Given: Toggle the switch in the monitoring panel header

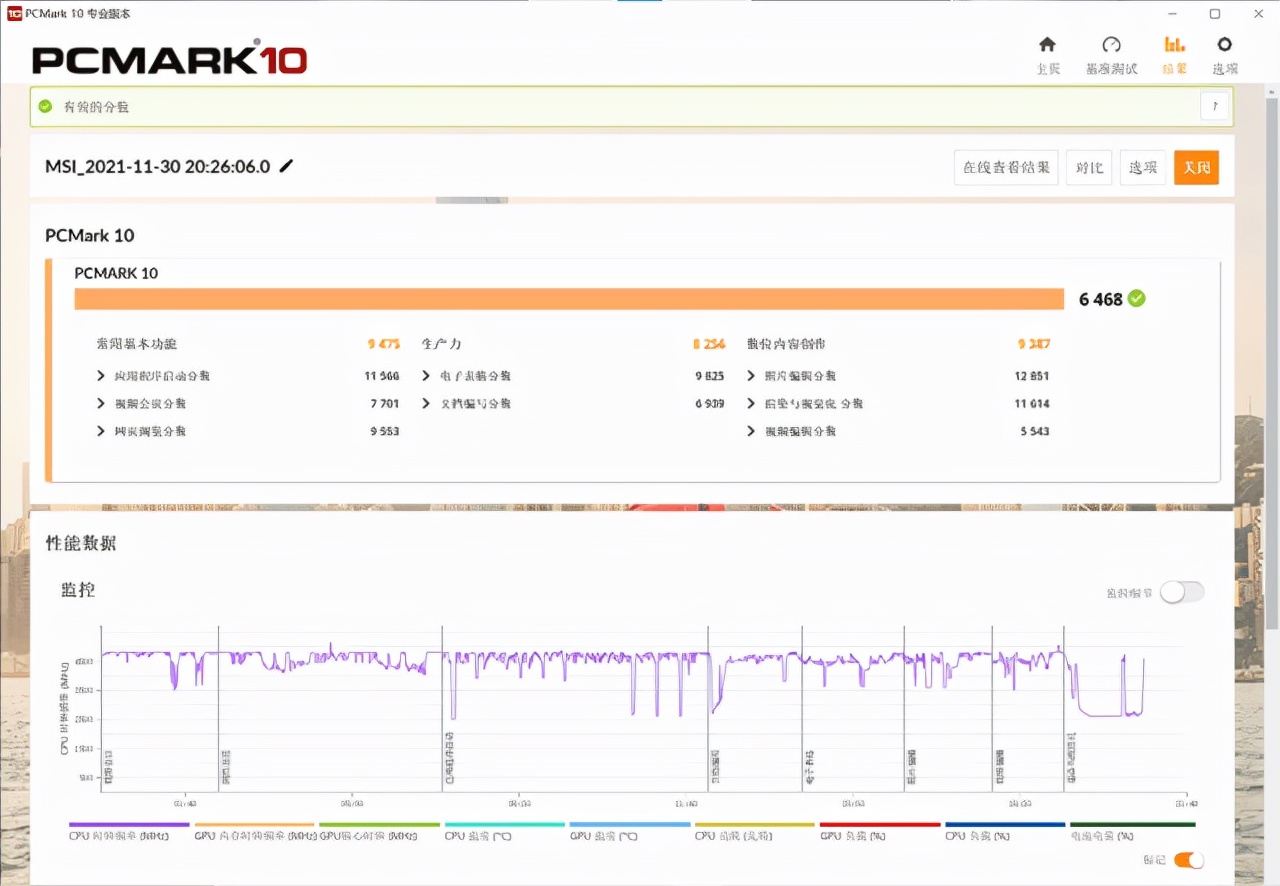Looking at the screenshot, I should 1182,592.
